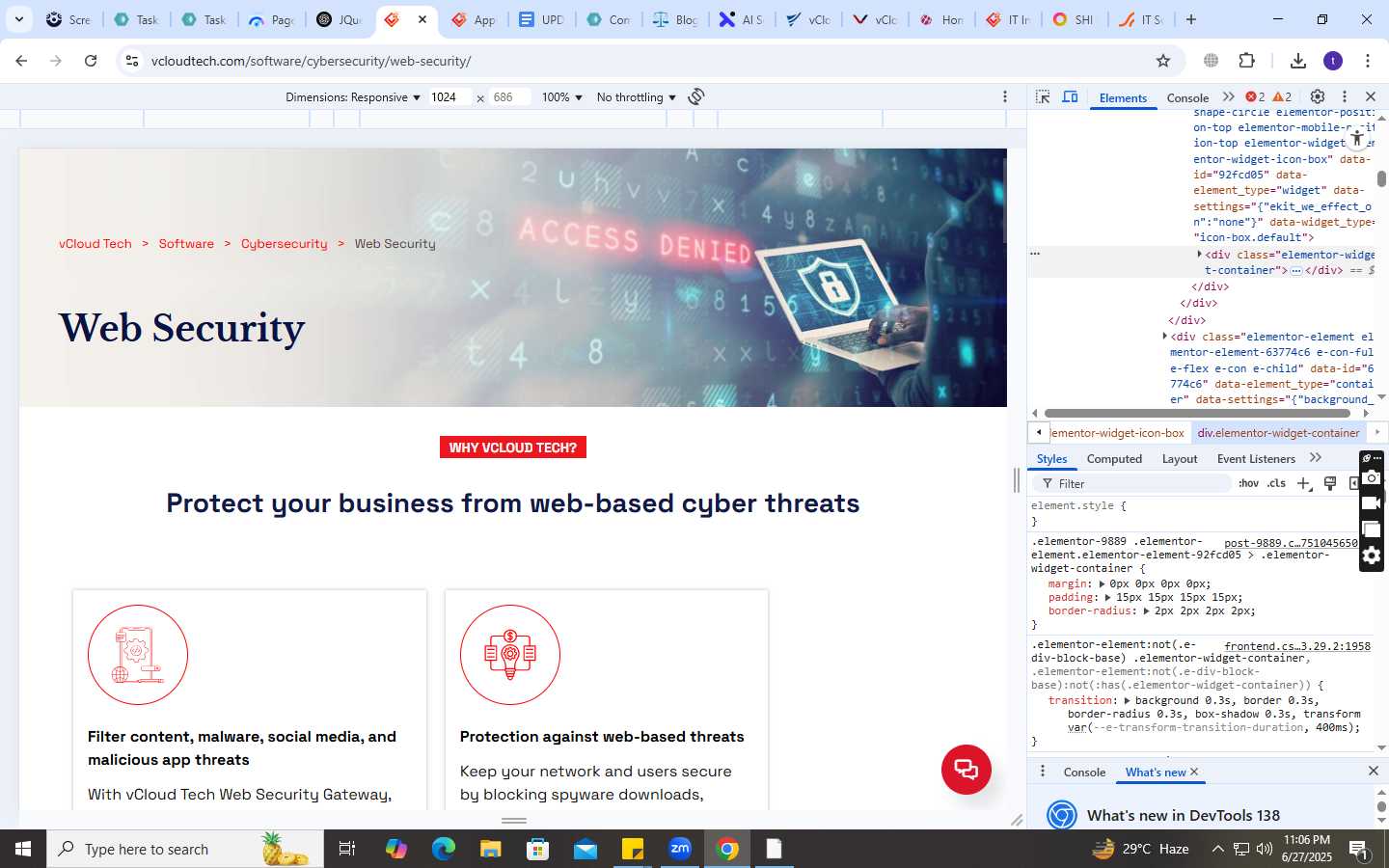Expand the margin shorthand property
The height and width of the screenshot is (868, 1389).
tap(1102, 583)
